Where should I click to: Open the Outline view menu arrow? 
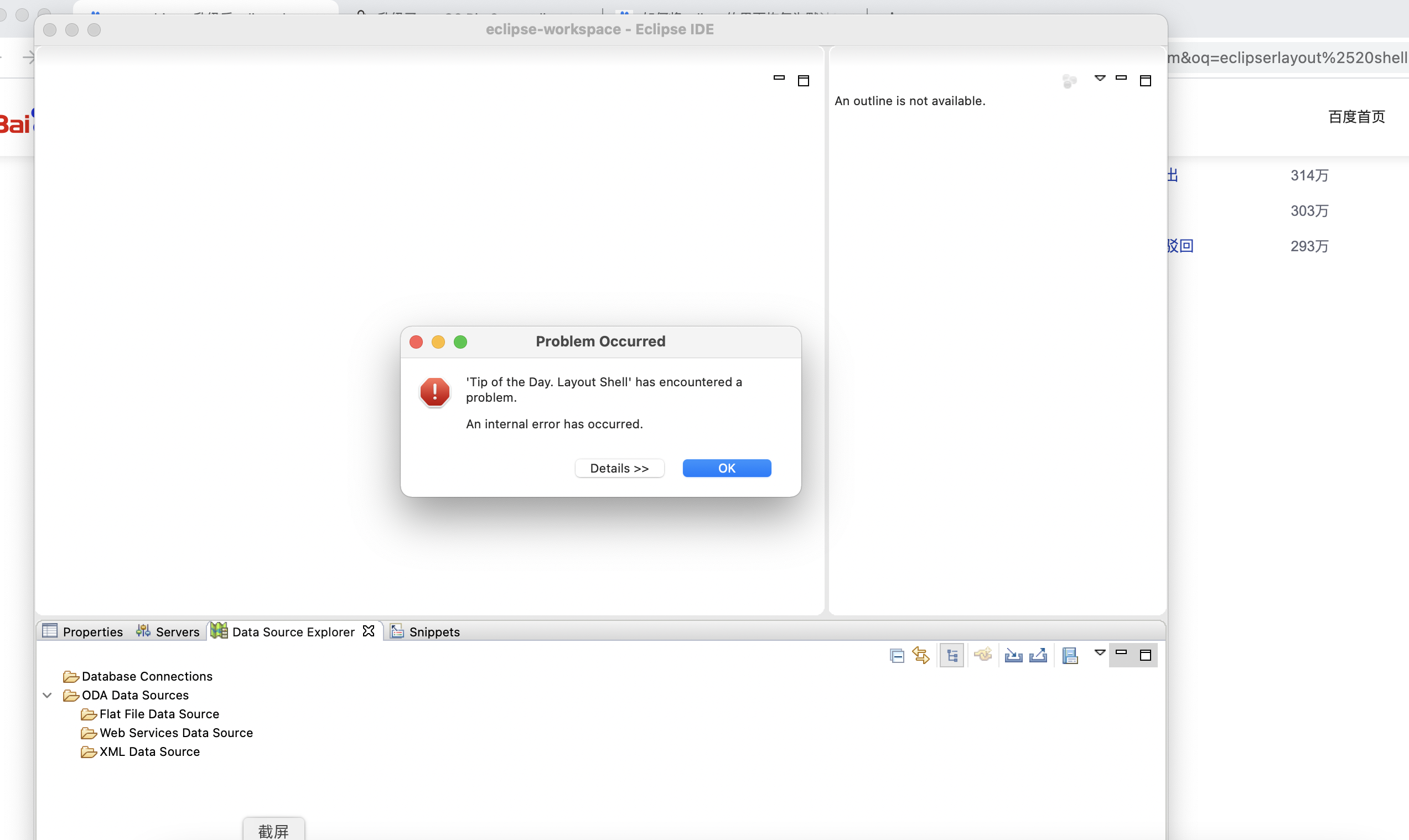point(1100,78)
